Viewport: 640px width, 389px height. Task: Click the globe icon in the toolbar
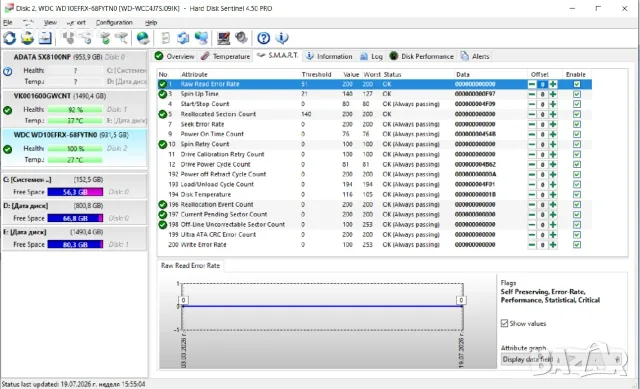pos(143,38)
